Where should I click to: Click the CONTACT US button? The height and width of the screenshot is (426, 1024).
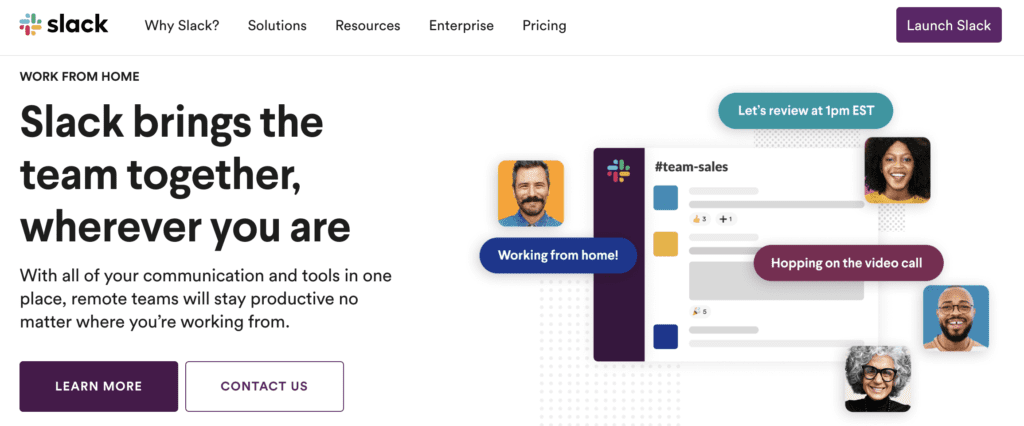tap(264, 386)
